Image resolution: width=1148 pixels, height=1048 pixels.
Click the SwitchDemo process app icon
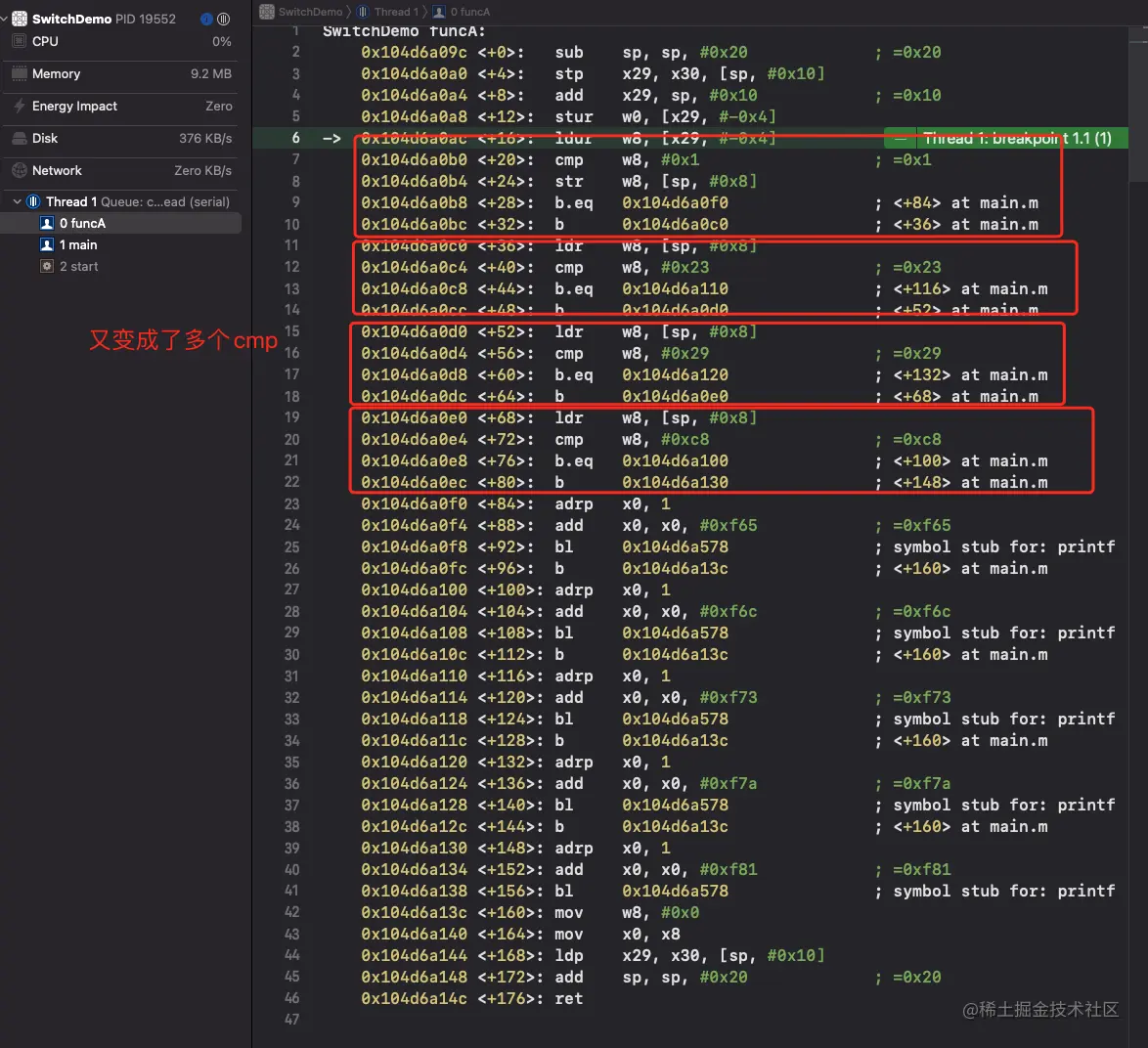coord(19,19)
